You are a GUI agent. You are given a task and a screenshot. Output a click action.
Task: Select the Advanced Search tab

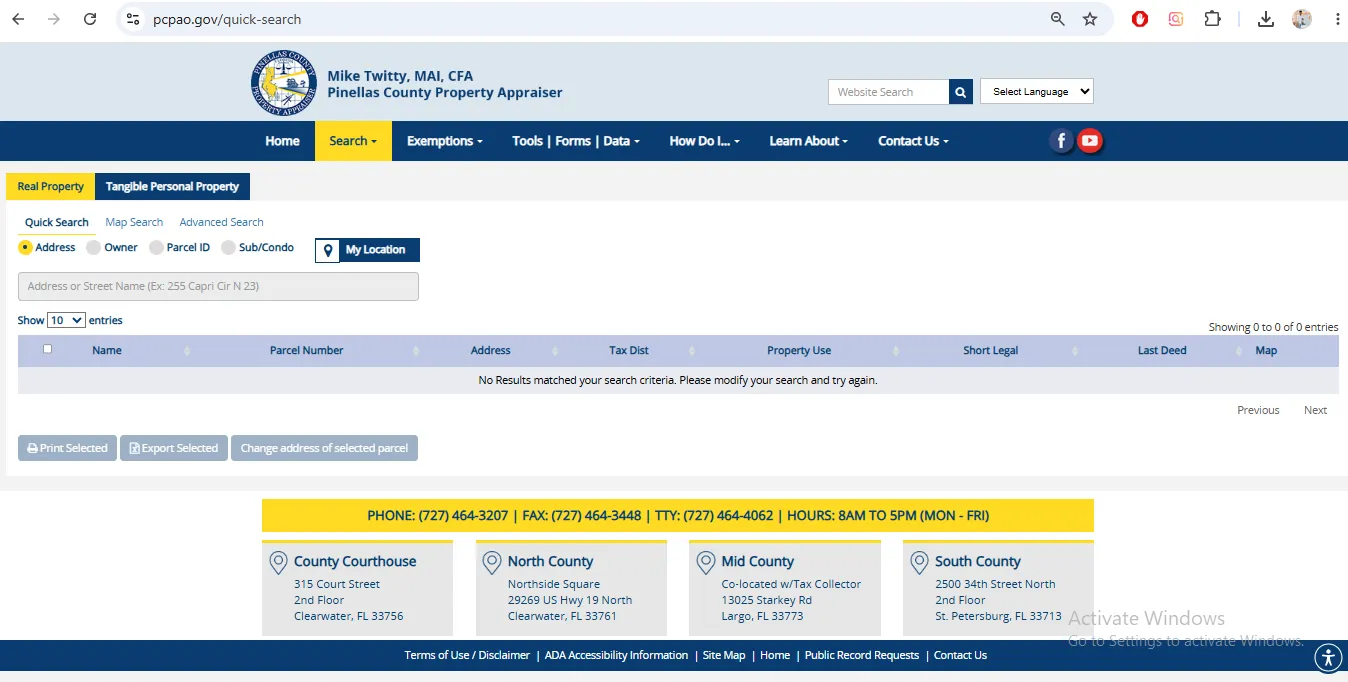click(221, 222)
